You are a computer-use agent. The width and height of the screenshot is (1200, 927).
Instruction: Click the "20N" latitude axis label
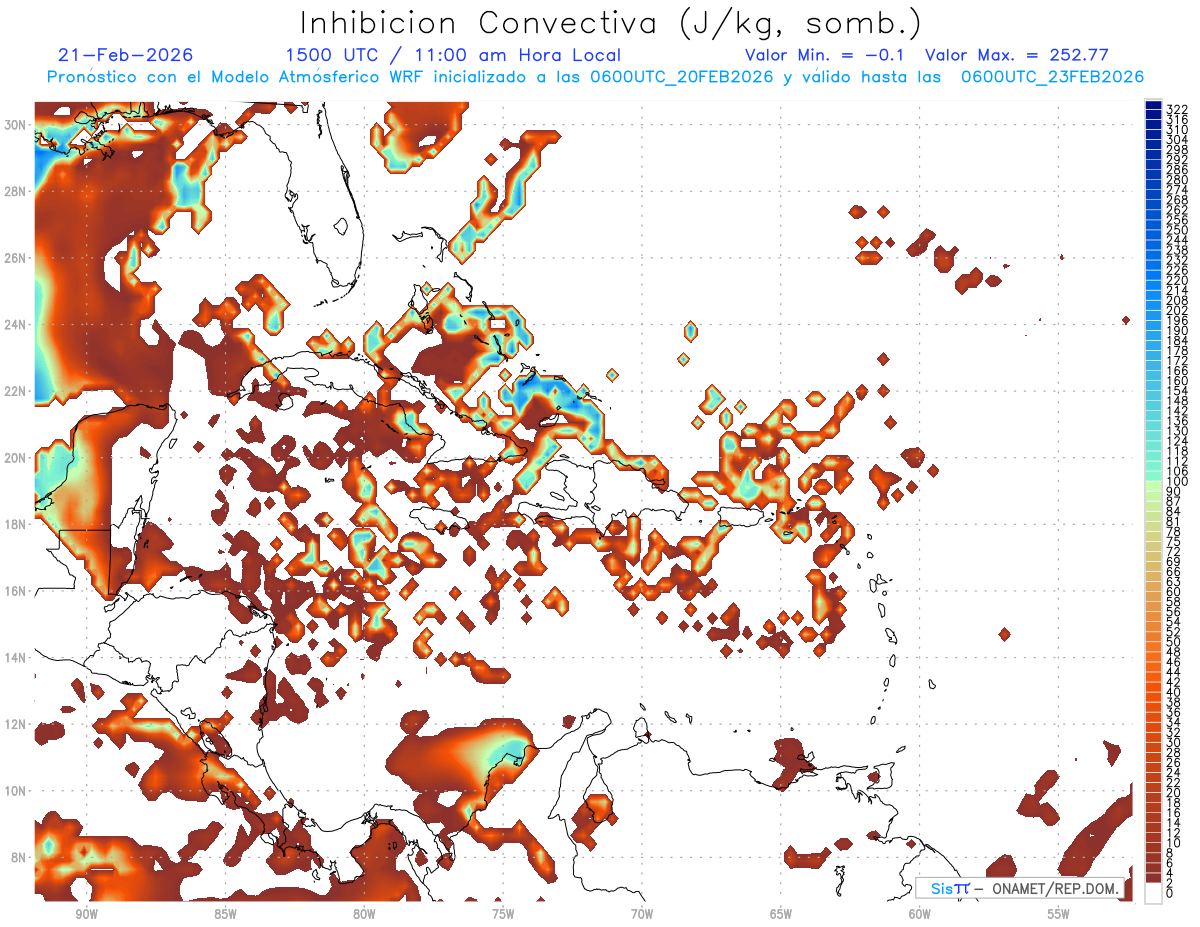coord(14,458)
